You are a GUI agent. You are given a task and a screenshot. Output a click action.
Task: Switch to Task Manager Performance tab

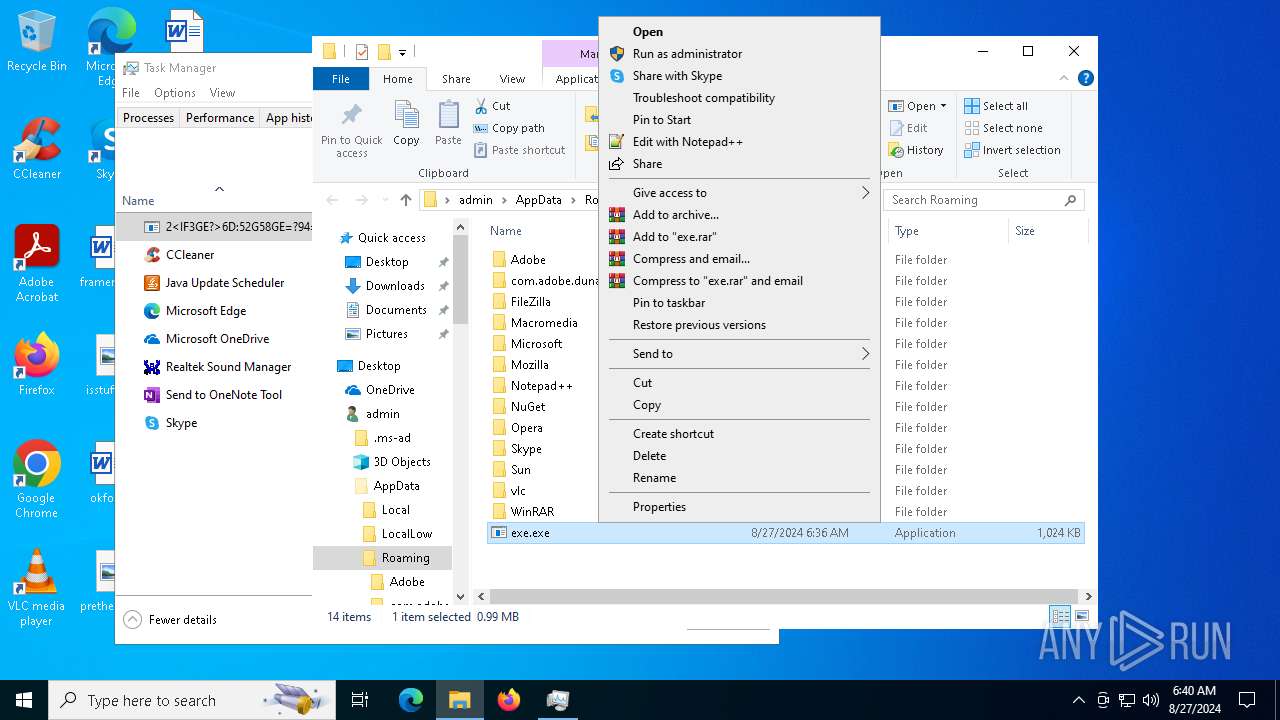[220, 118]
